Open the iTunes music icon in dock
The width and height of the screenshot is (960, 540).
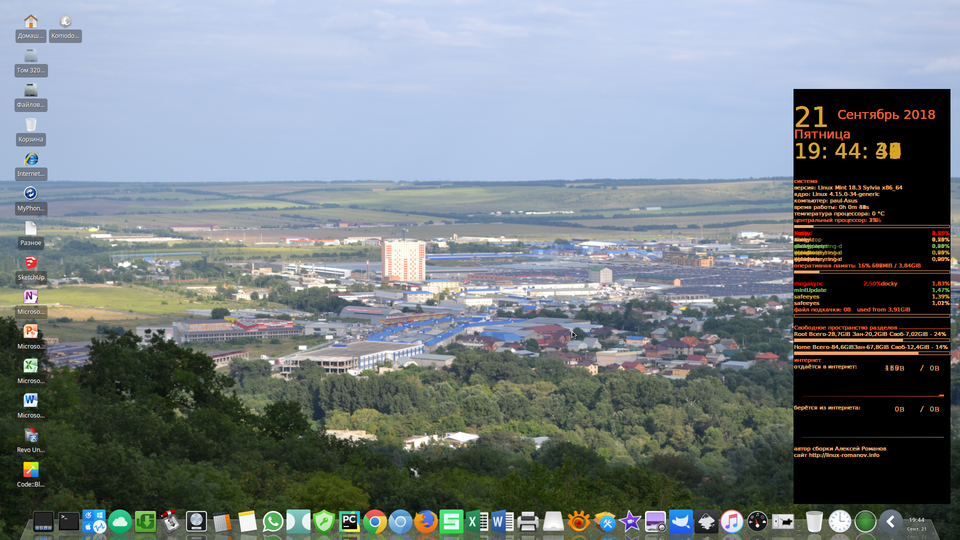coord(732,521)
